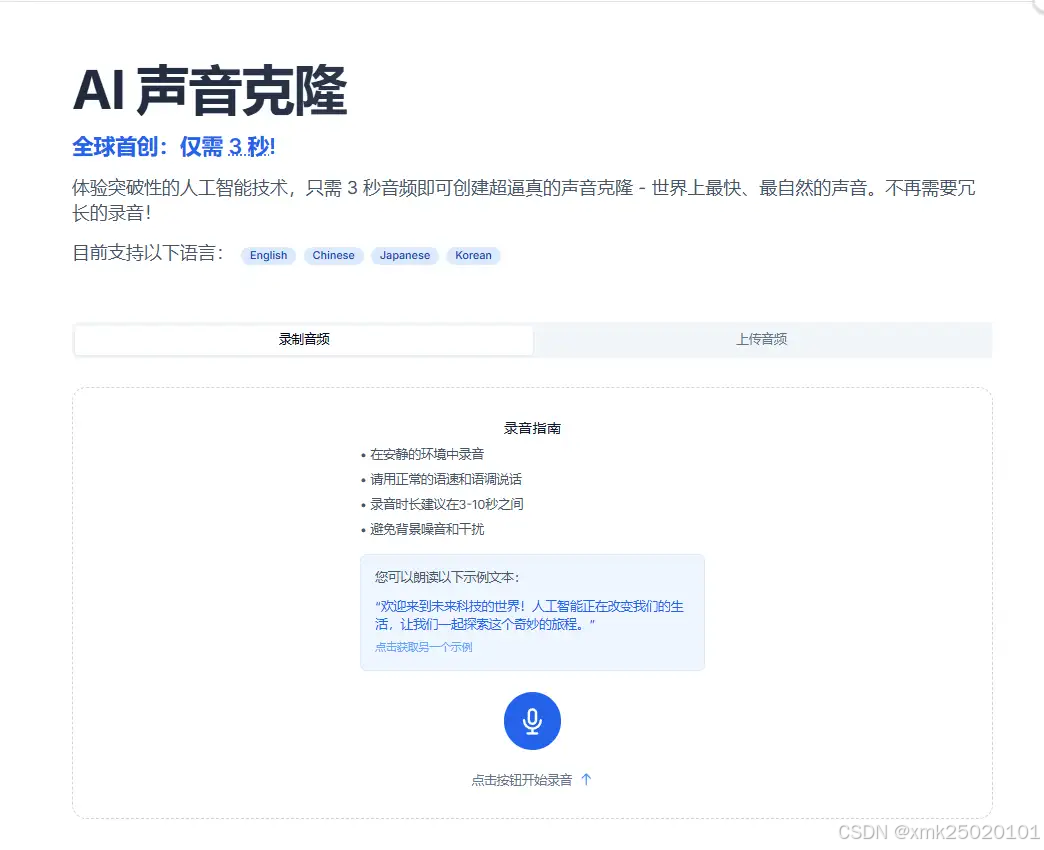Click the 点击按钮开始录音 hint text
The height and width of the screenshot is (850, 1044).
coord(521,780)
